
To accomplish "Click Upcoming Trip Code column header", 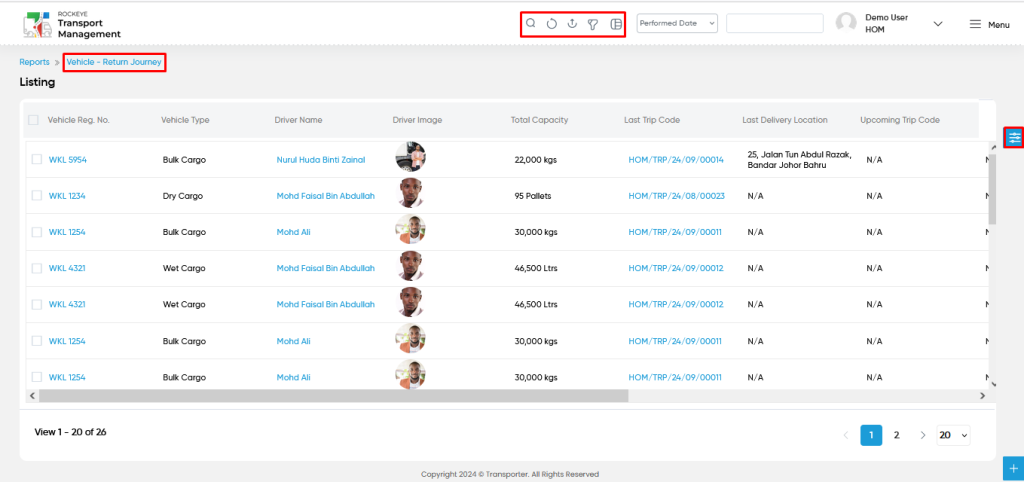I will [x=900, y=120].
